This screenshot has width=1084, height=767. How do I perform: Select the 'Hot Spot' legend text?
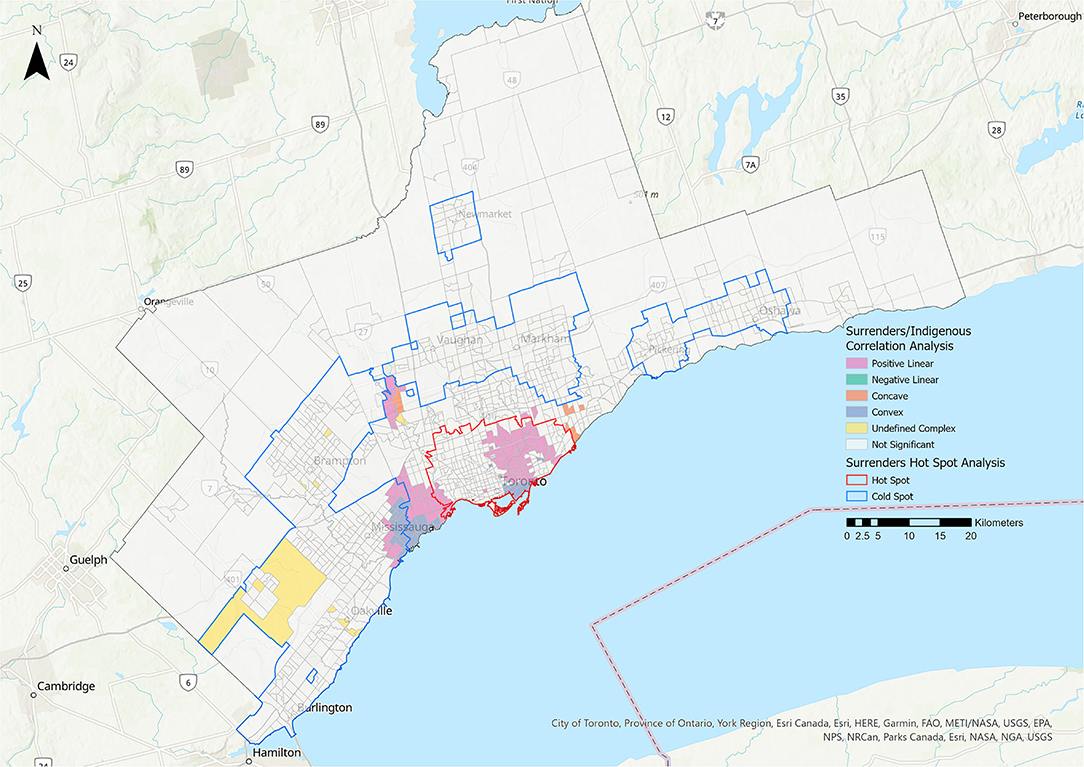890,480
